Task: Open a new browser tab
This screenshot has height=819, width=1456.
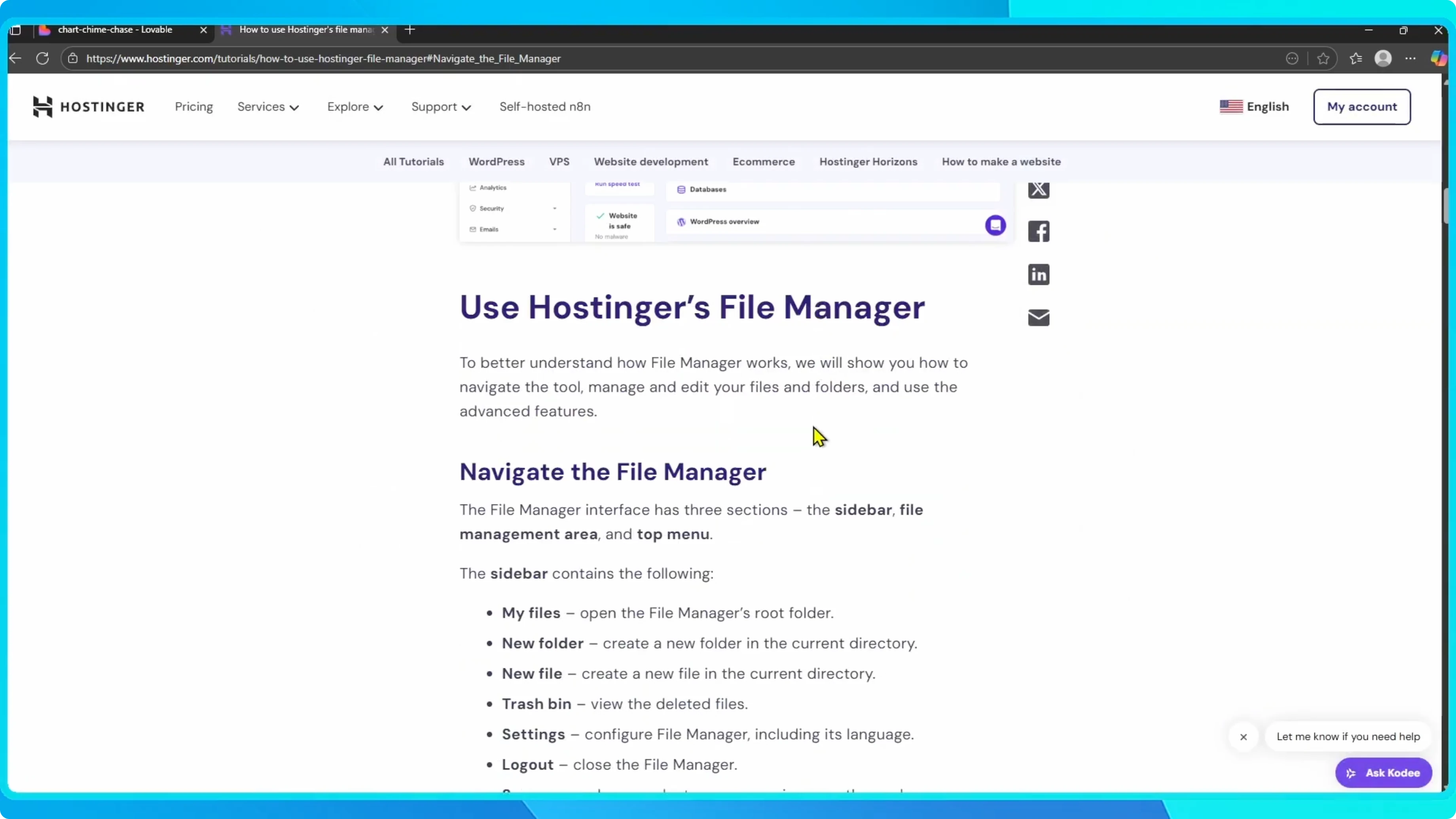Action: click(x=410, y=30)
